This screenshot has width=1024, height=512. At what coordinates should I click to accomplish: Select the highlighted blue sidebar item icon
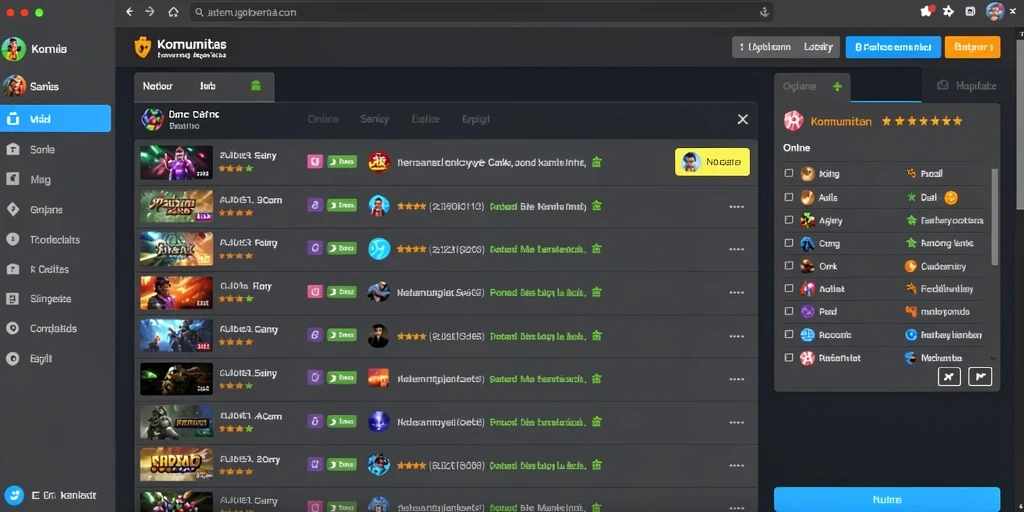click(13, 120)
